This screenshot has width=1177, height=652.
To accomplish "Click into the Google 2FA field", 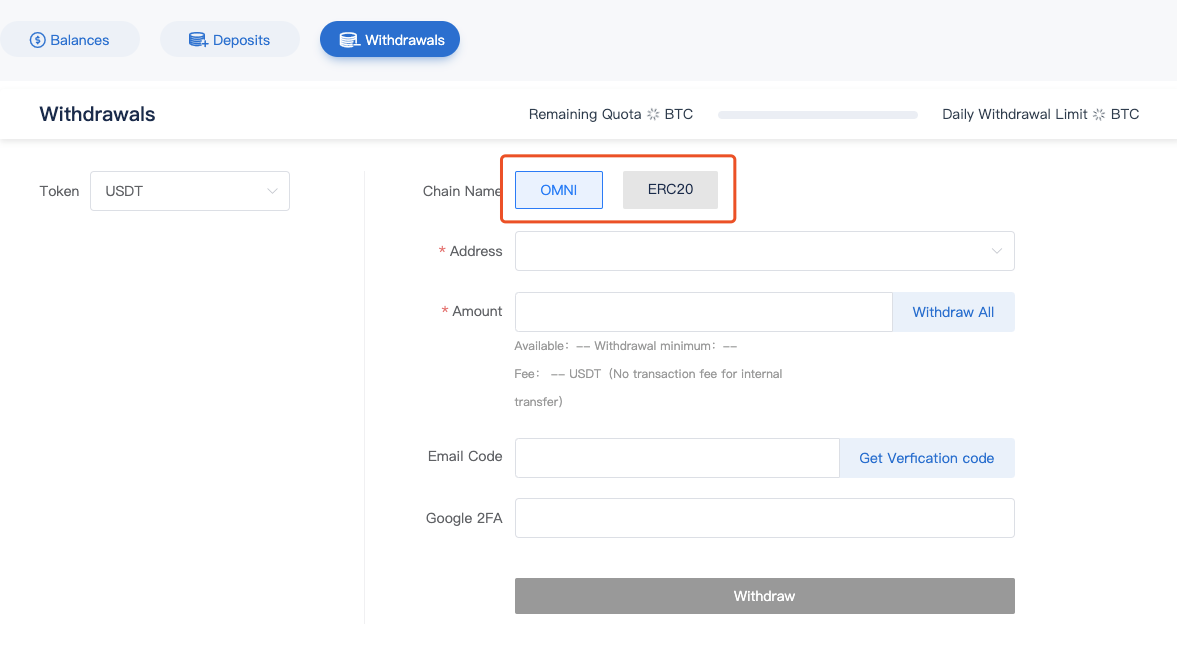I will 764,518.
